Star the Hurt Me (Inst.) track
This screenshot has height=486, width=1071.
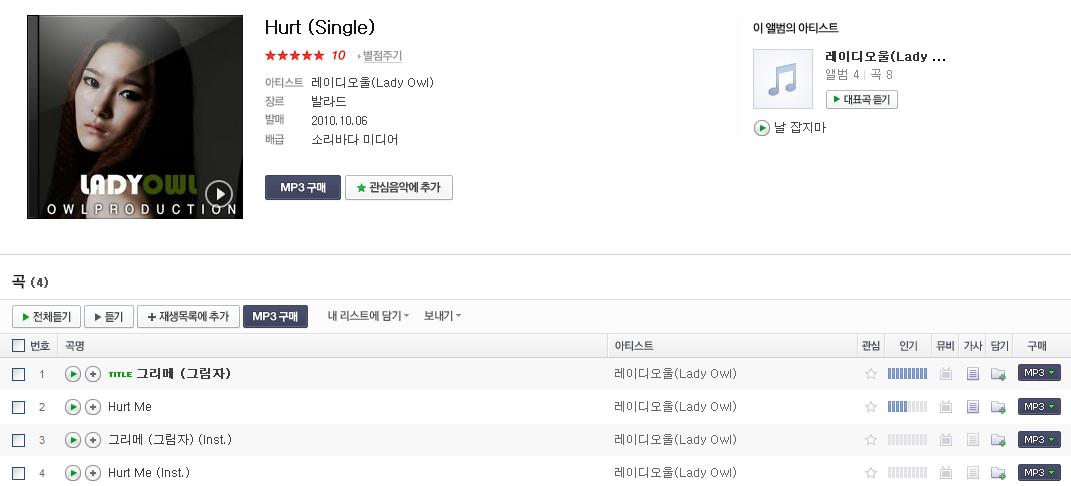(871, 473)
